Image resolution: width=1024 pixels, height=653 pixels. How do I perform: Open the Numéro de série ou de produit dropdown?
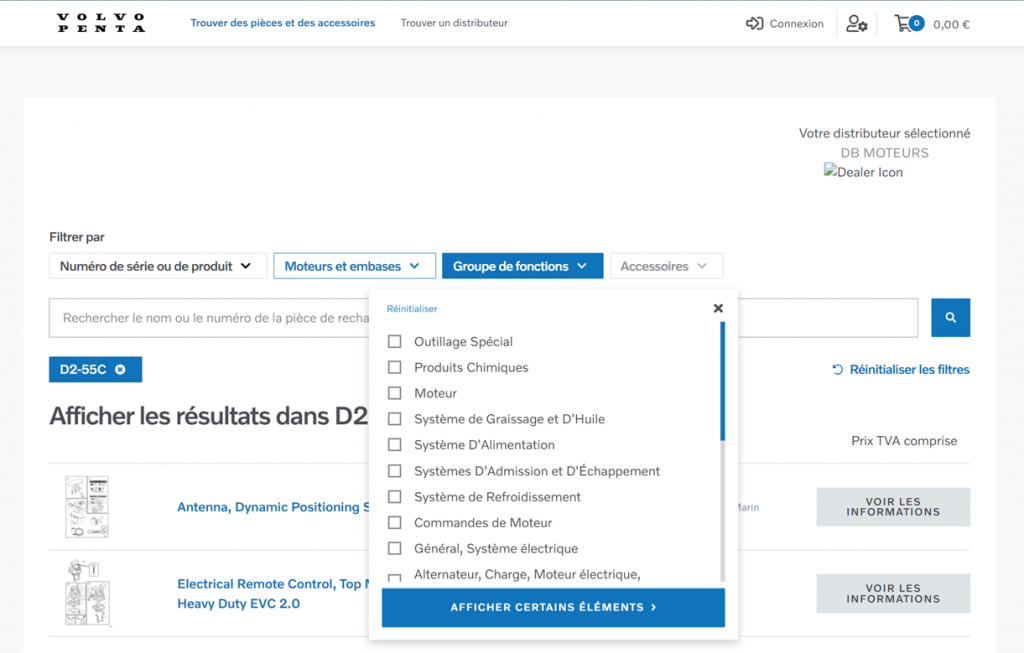[x=157, y=266]
